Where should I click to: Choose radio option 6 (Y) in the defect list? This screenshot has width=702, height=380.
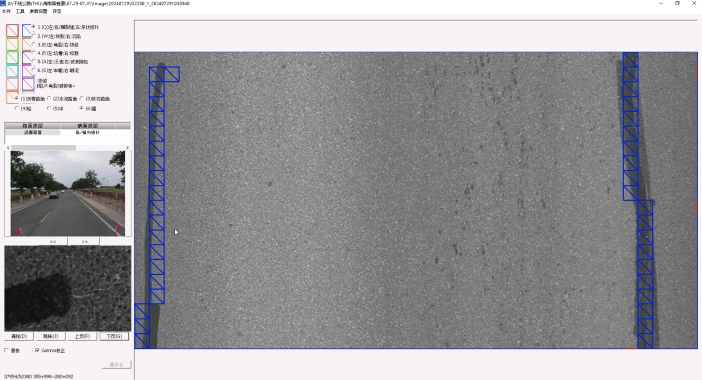point(34,70)
